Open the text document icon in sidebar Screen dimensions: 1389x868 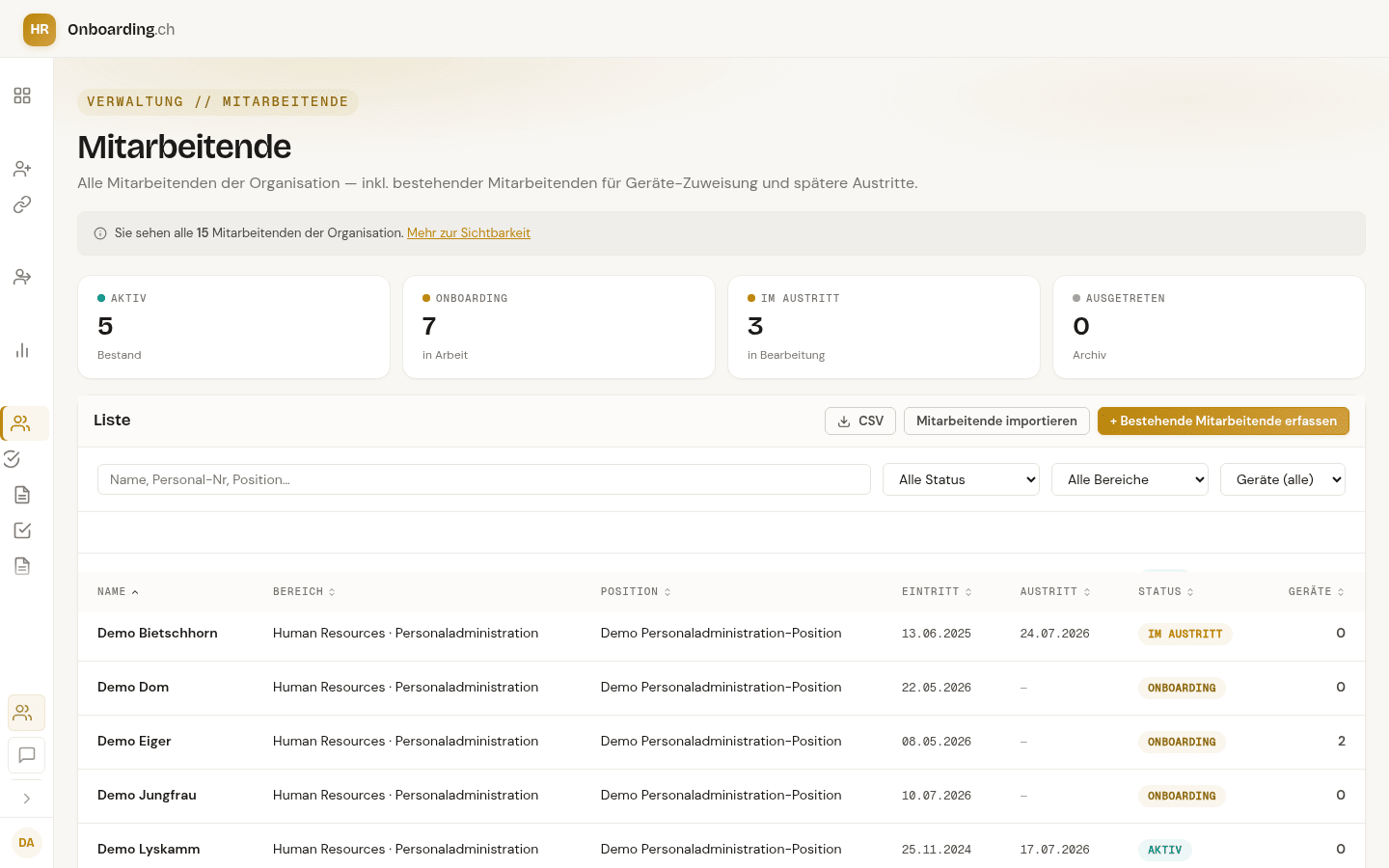(22, 495)
